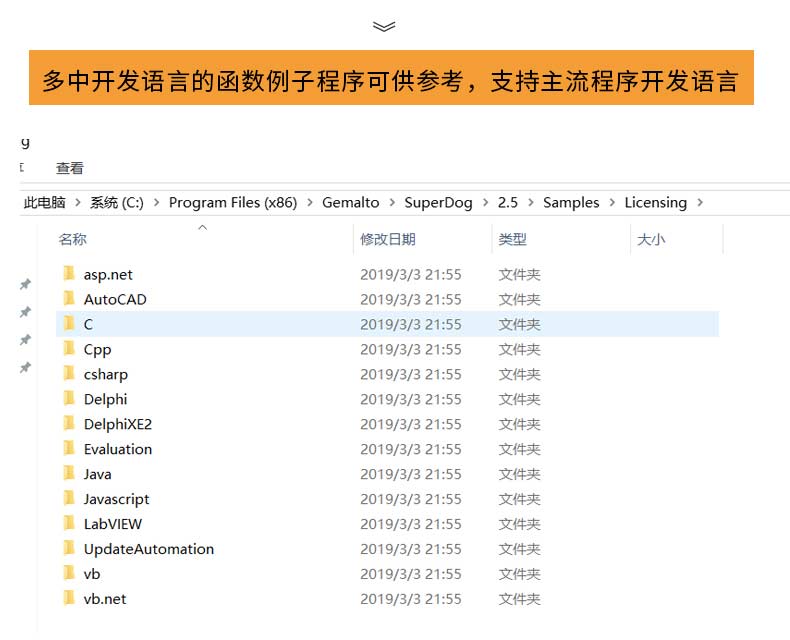Go to 此电脑 in address bar

click(x=45, y=203)
